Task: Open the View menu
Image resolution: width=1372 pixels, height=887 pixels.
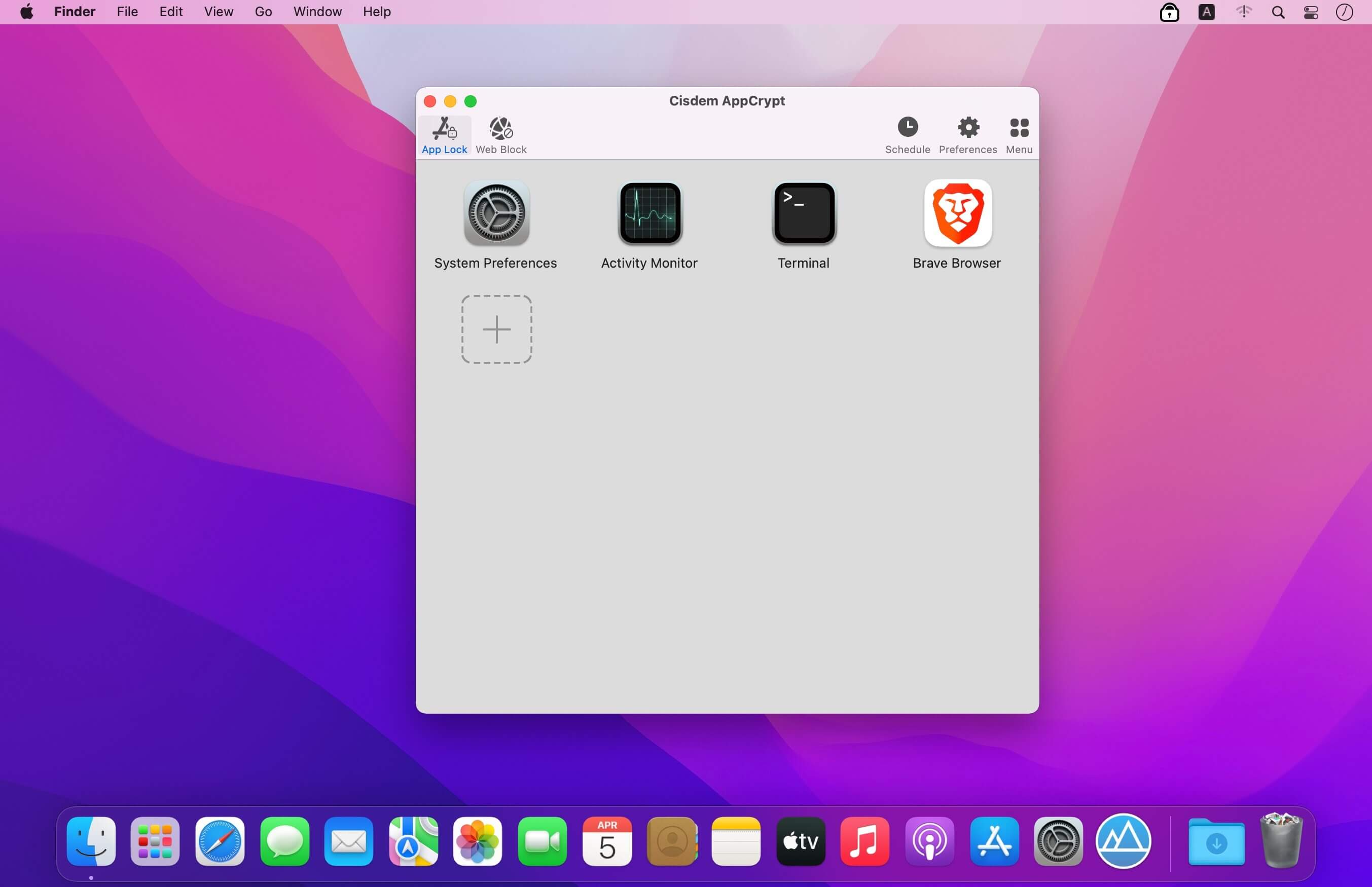Action: tap(219, 12)
